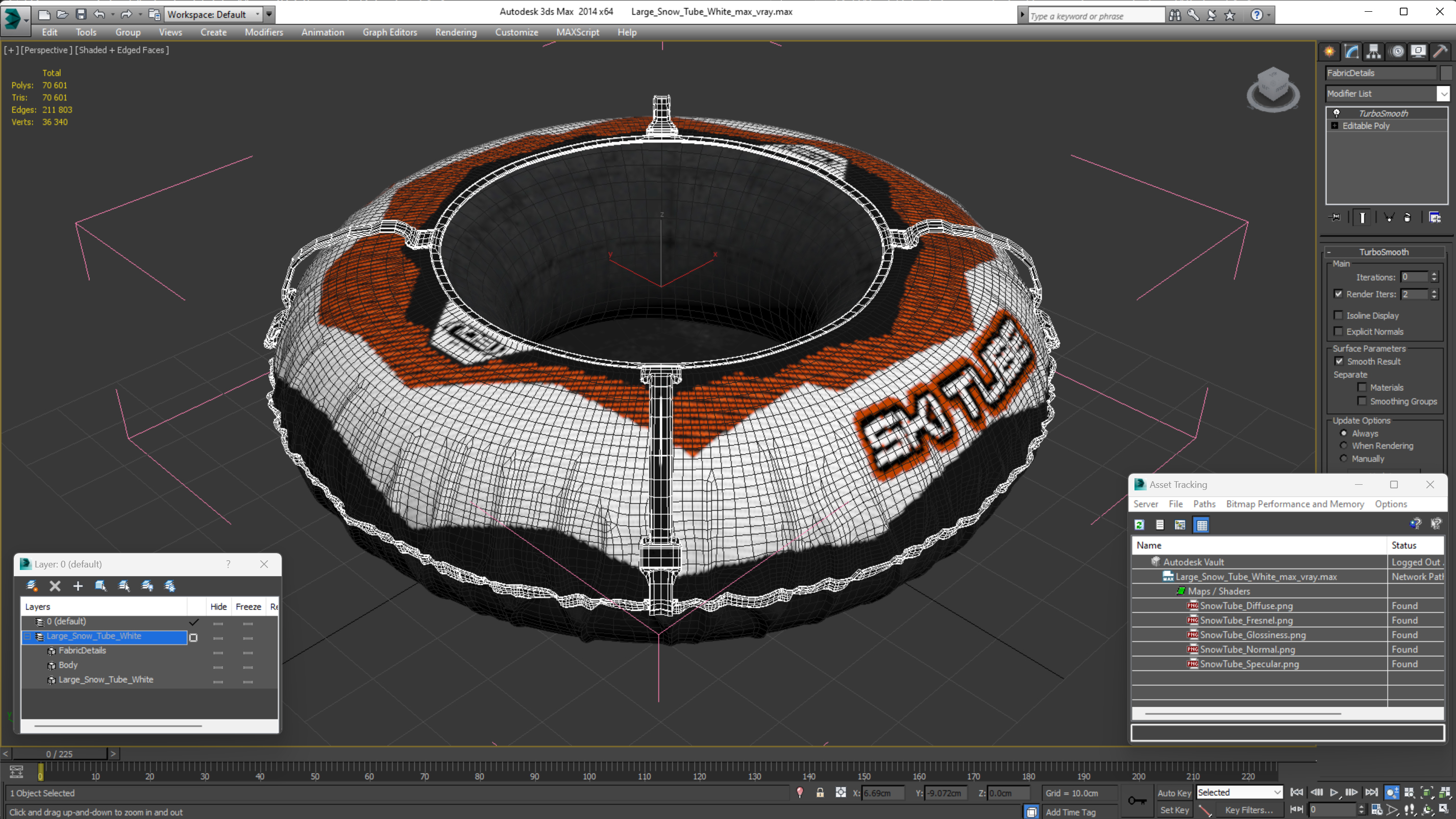The width and height of the screenshot is (1456, 819).
Task: Click the Redo arrow icon
Action: coord(127,14)
